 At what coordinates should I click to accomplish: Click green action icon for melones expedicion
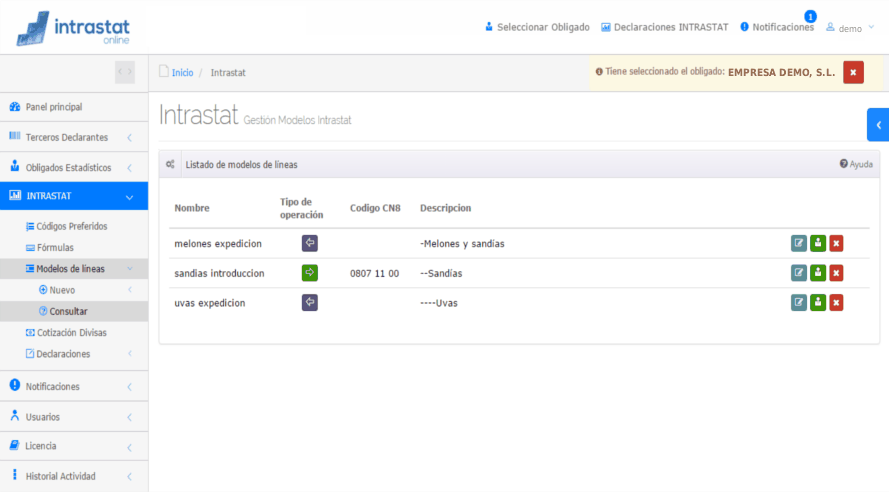[818, 243]
